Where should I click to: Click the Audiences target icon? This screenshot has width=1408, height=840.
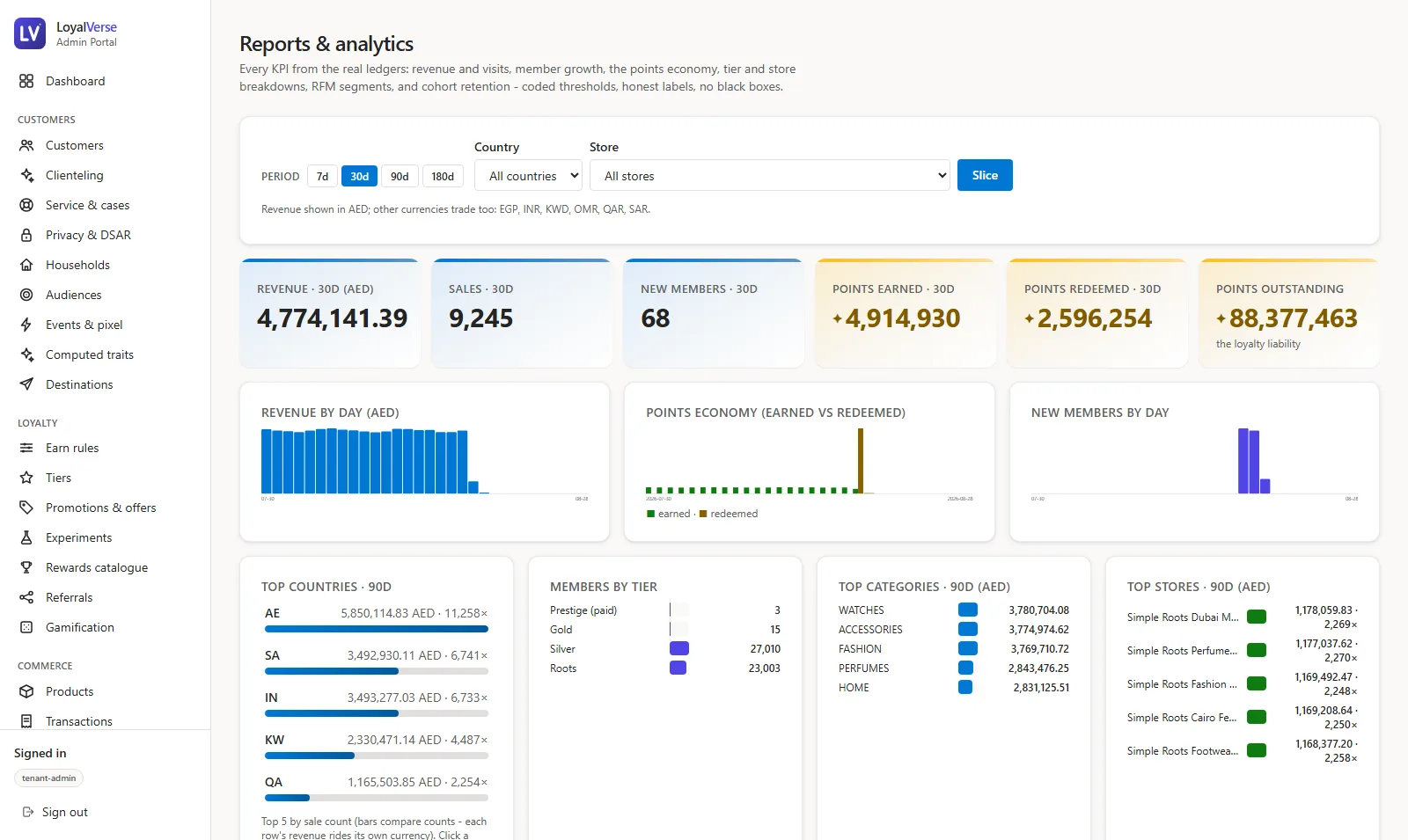tap(26, 295)
